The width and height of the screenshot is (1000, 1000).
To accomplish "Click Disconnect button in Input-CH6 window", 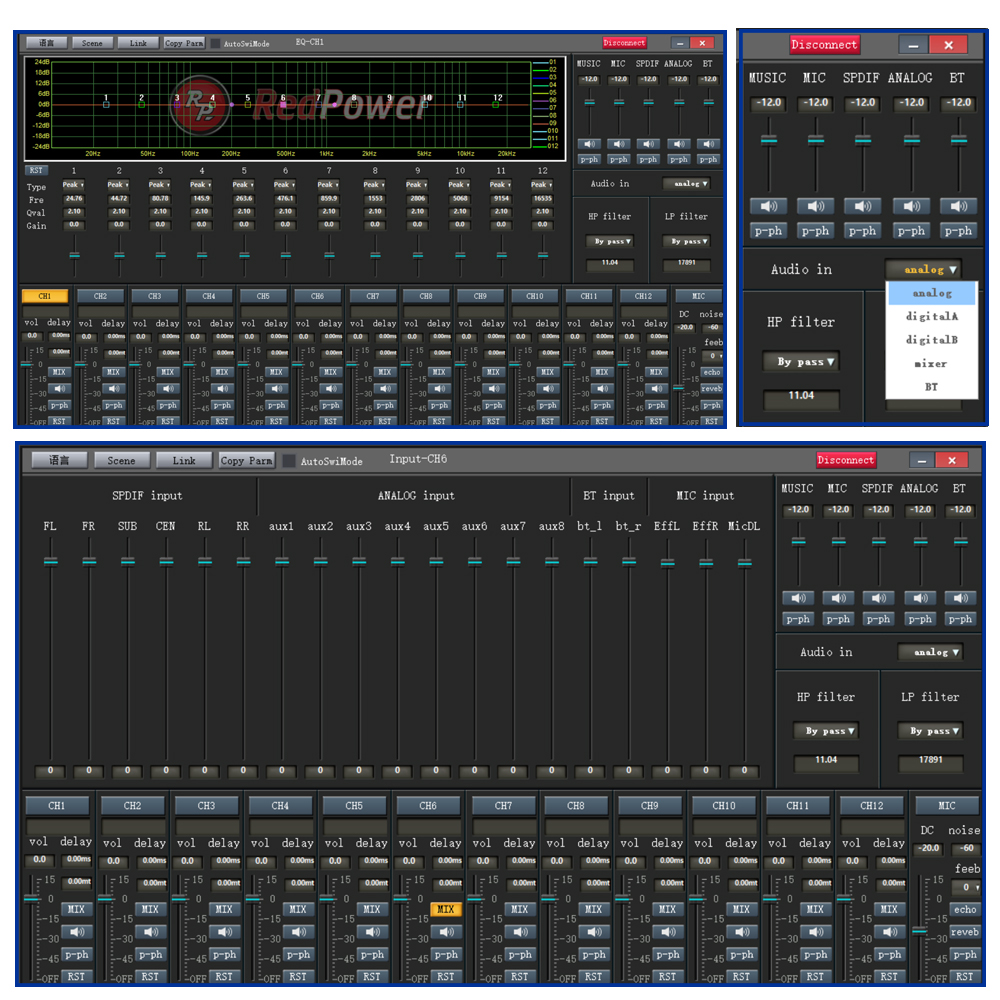I will tap(846, 460).
